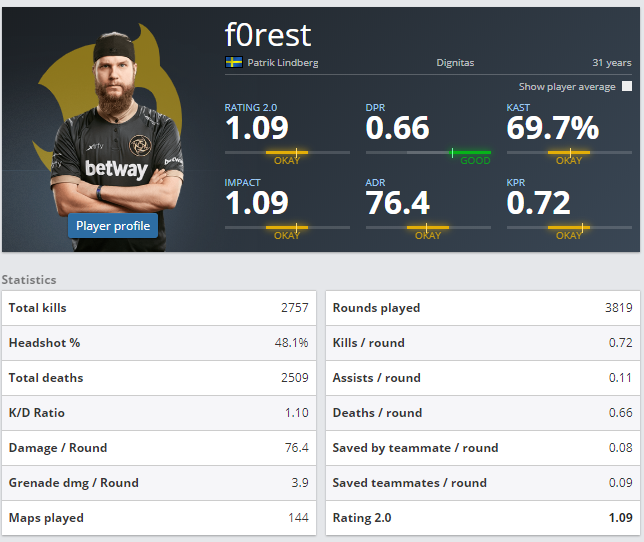Image resolution: width=644 pixels, height=542 pixels.
Task: Select the f0rest player name heading
Action: point(268,35)
